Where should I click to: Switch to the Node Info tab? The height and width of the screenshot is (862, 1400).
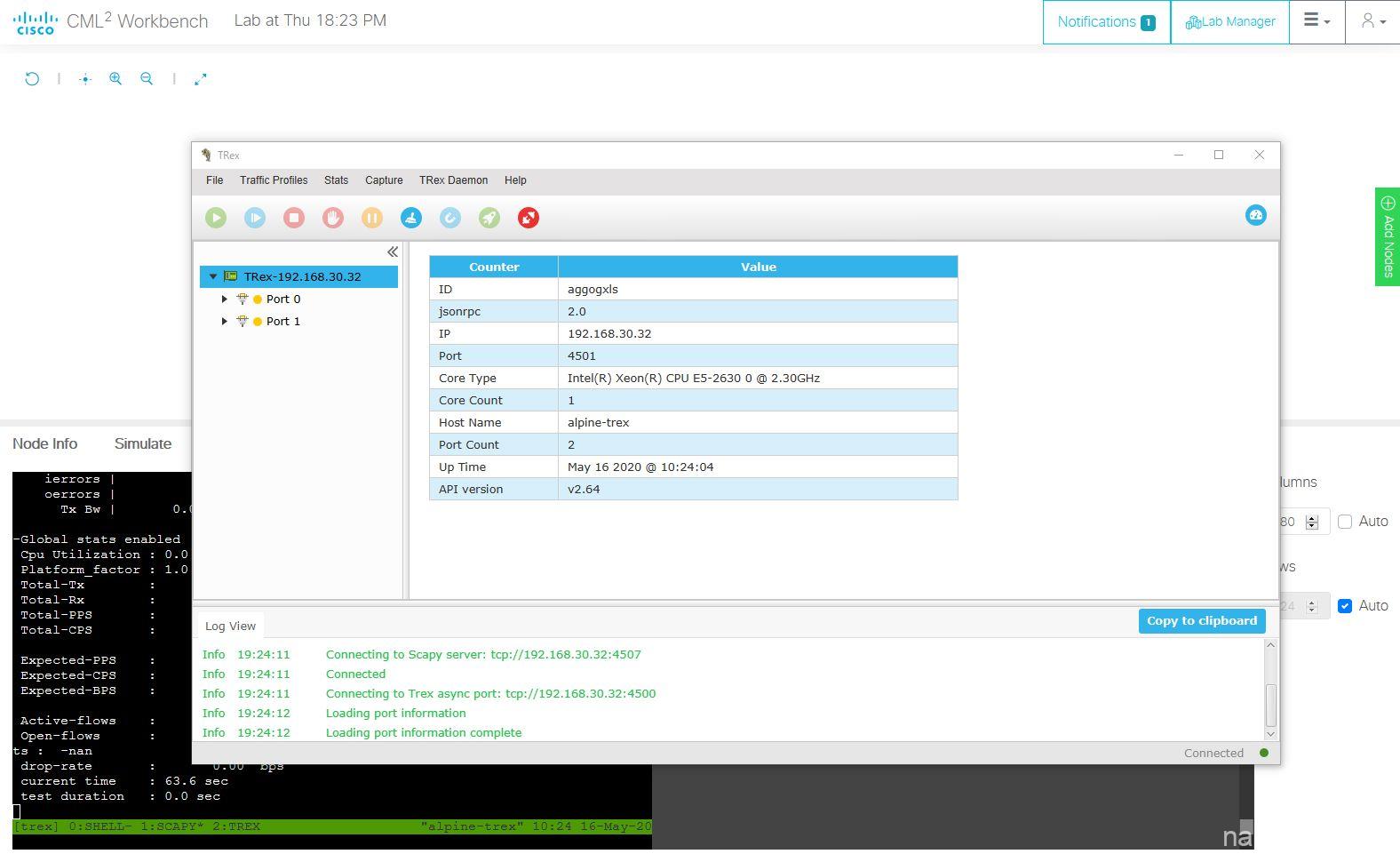tap(44, 443)
